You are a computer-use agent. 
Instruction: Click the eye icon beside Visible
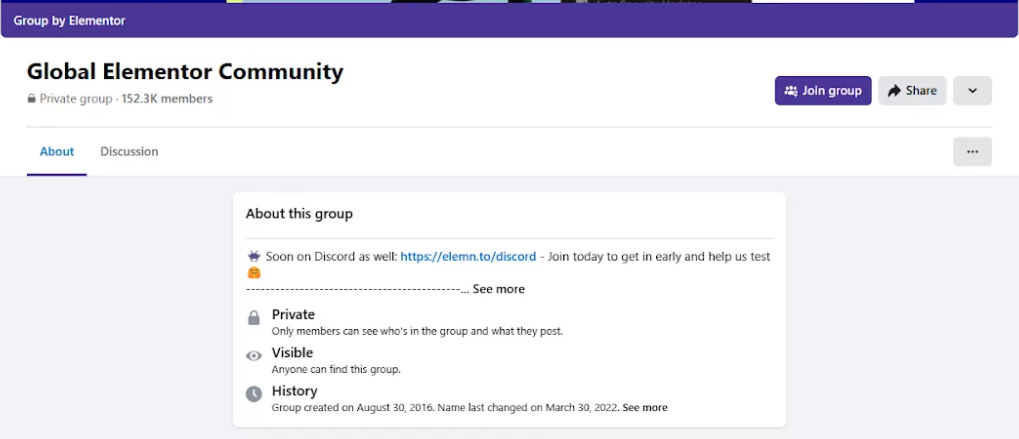tap(254, 356)
